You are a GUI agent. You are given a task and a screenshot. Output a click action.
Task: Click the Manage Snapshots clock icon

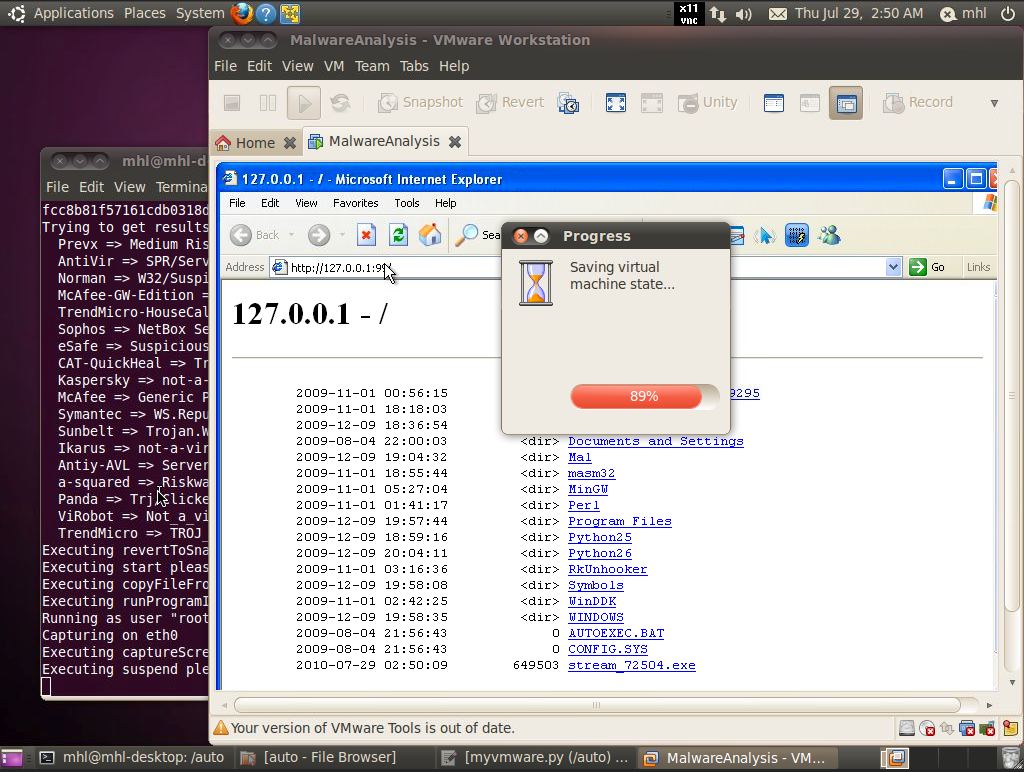pyautogui.click(x=568, y=103)
